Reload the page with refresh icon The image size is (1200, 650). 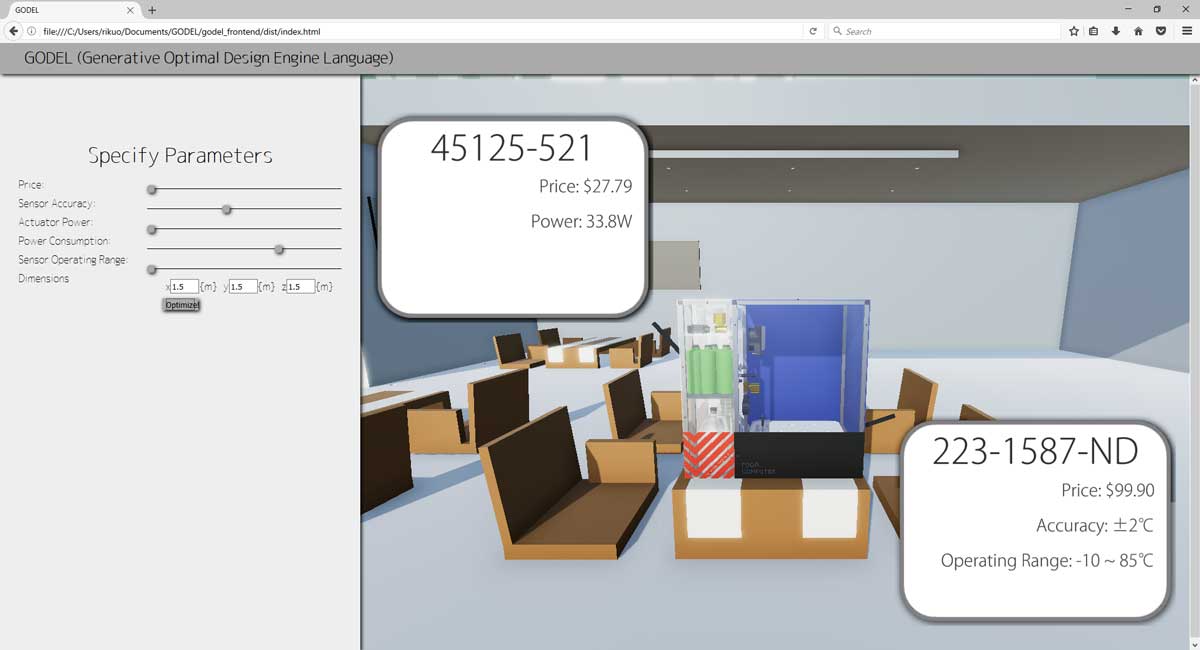813,31
